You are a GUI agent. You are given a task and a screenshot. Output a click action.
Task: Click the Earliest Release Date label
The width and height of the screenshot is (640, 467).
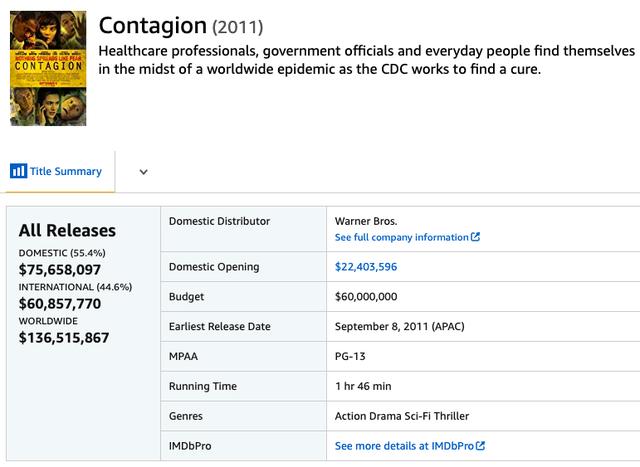[220, 327]
